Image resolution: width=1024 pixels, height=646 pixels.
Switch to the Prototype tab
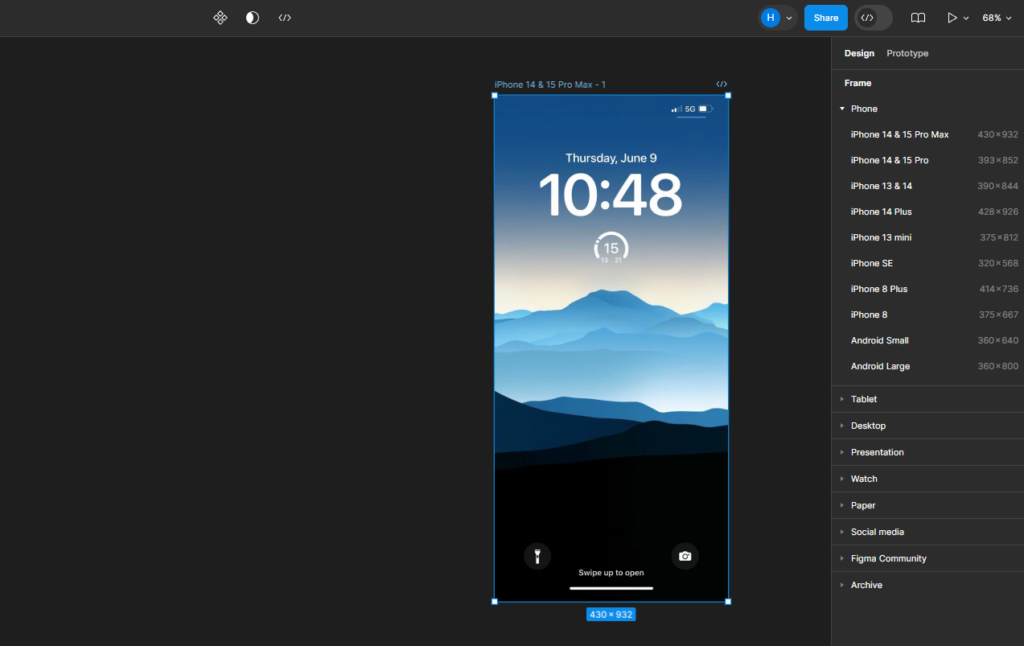(x=907, y=54)
